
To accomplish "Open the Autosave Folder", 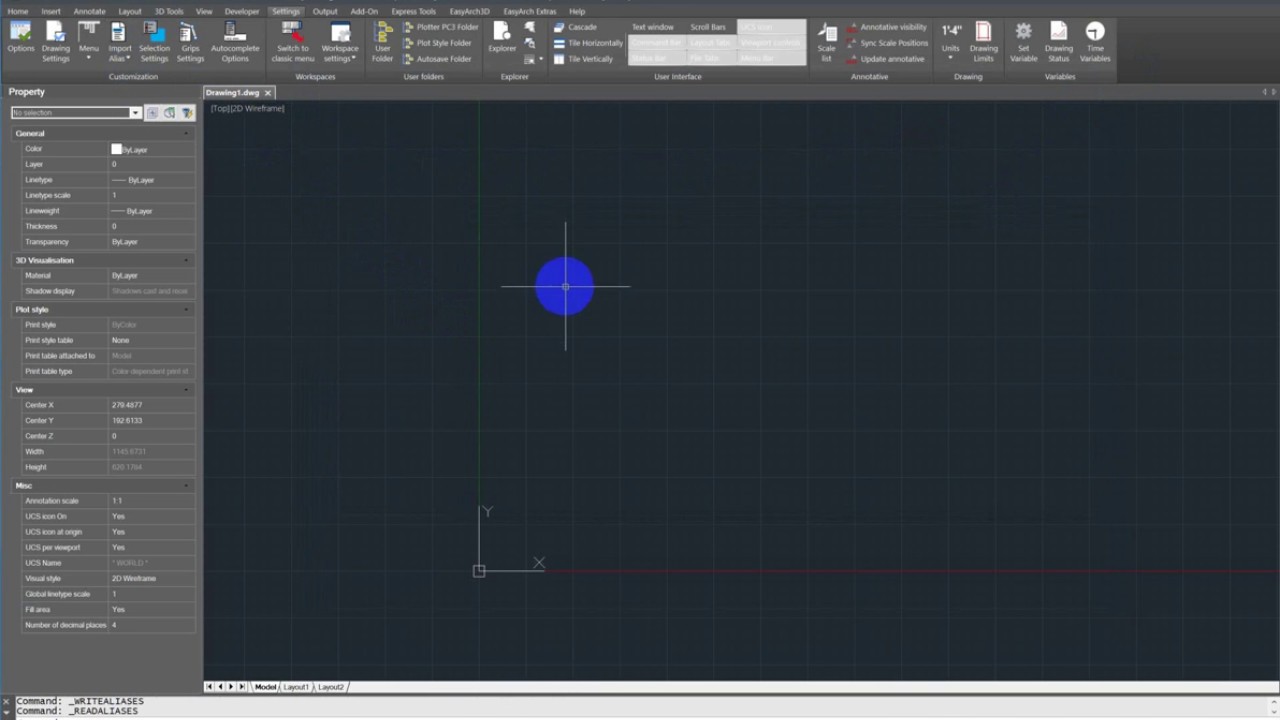I will [437, 59].
